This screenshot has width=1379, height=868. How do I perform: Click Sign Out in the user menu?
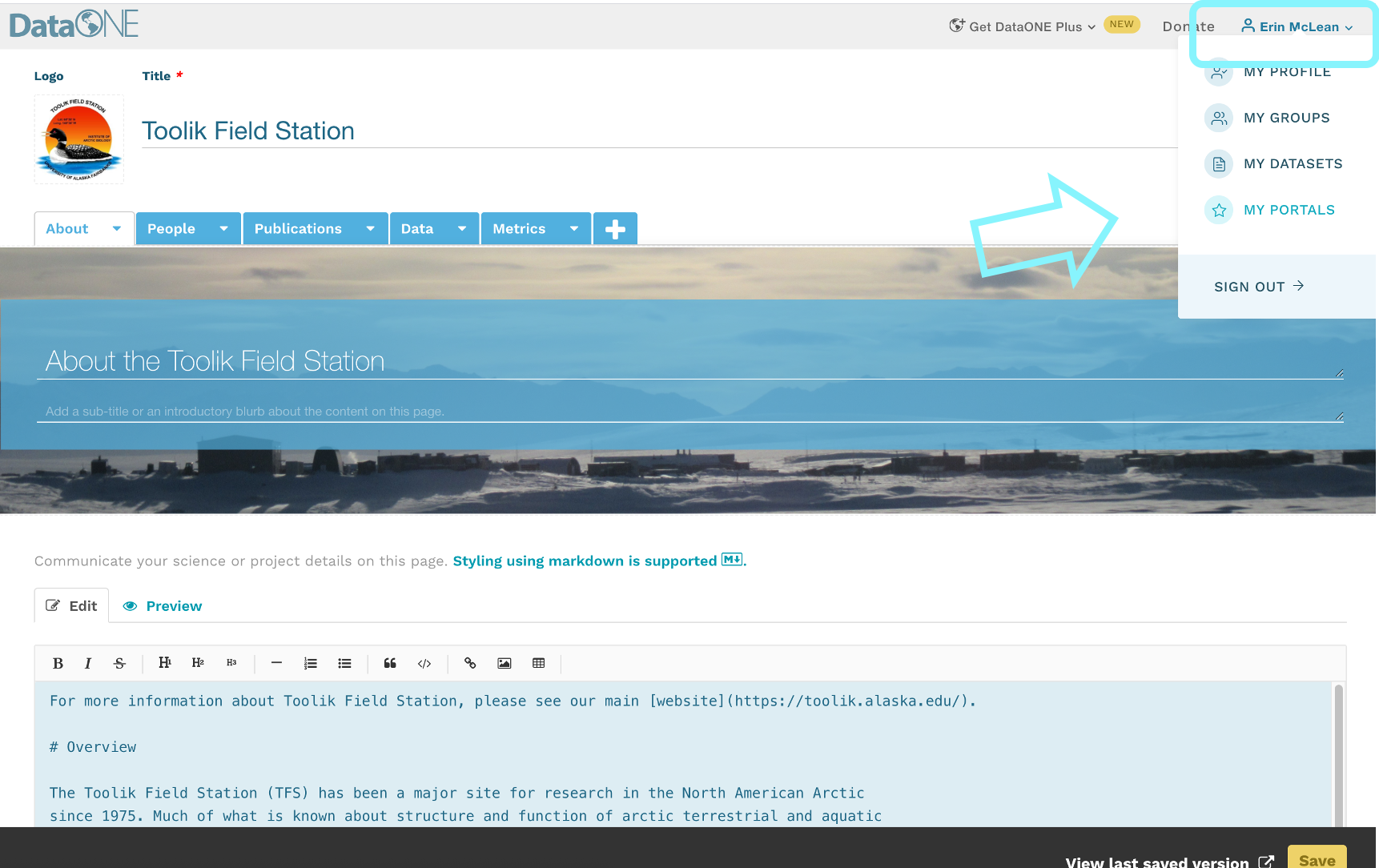(1259, 287)
